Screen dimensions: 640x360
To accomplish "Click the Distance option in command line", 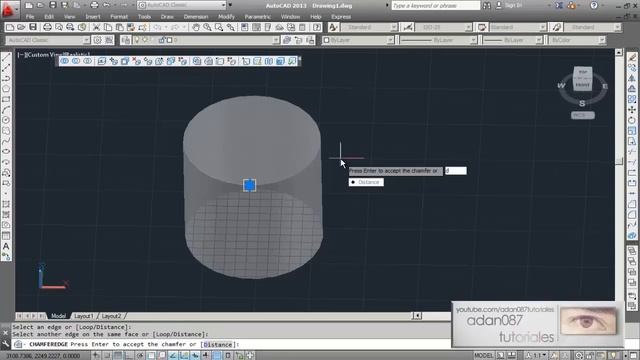I will click(x=217, y=344).
